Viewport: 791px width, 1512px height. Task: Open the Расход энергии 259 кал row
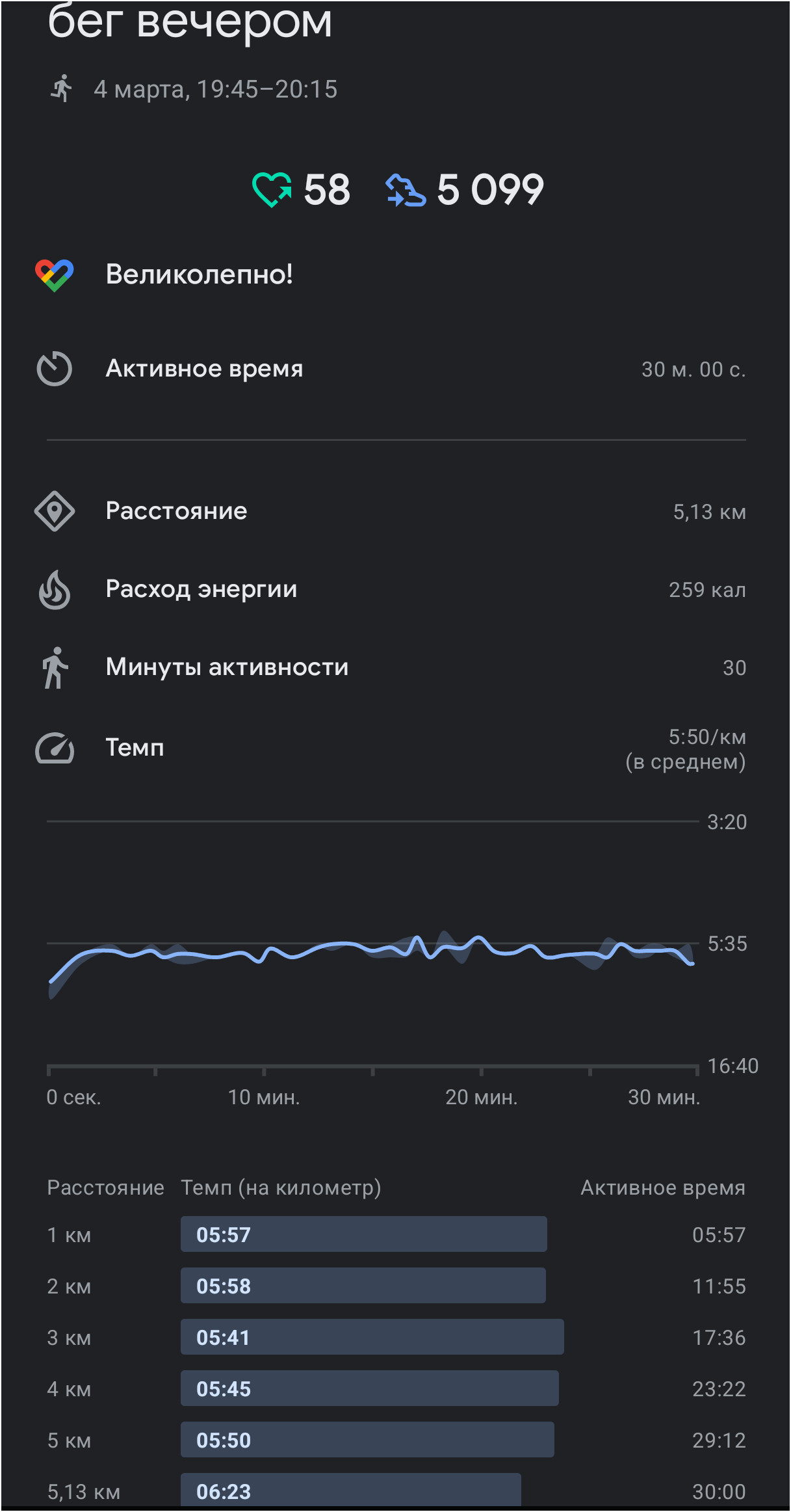click(x=395, y=589)
